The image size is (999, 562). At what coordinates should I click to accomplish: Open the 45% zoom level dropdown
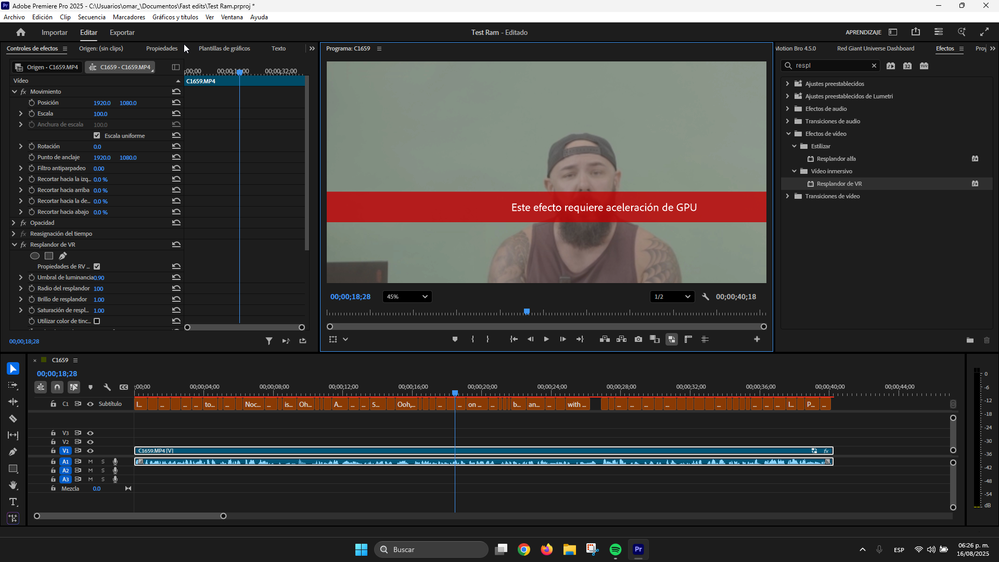pyautogui.click(x=406, y=296)
